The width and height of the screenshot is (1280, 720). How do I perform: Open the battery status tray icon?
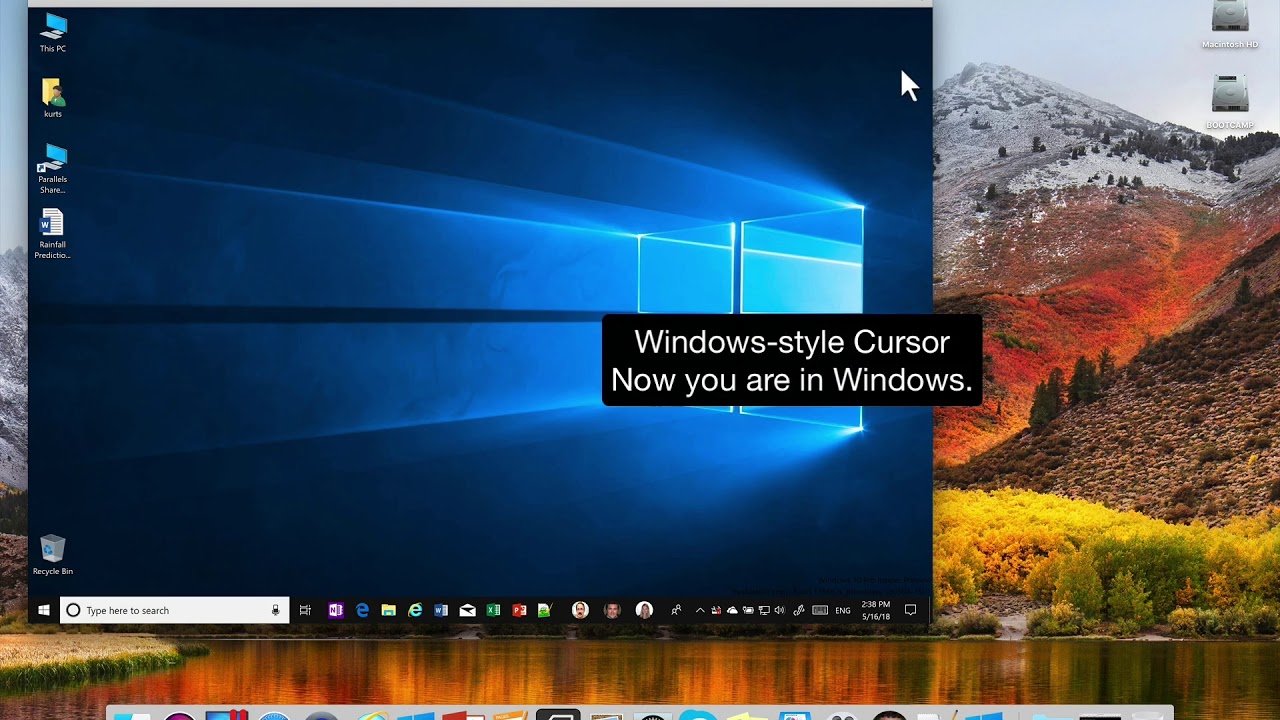click(748, 610)
